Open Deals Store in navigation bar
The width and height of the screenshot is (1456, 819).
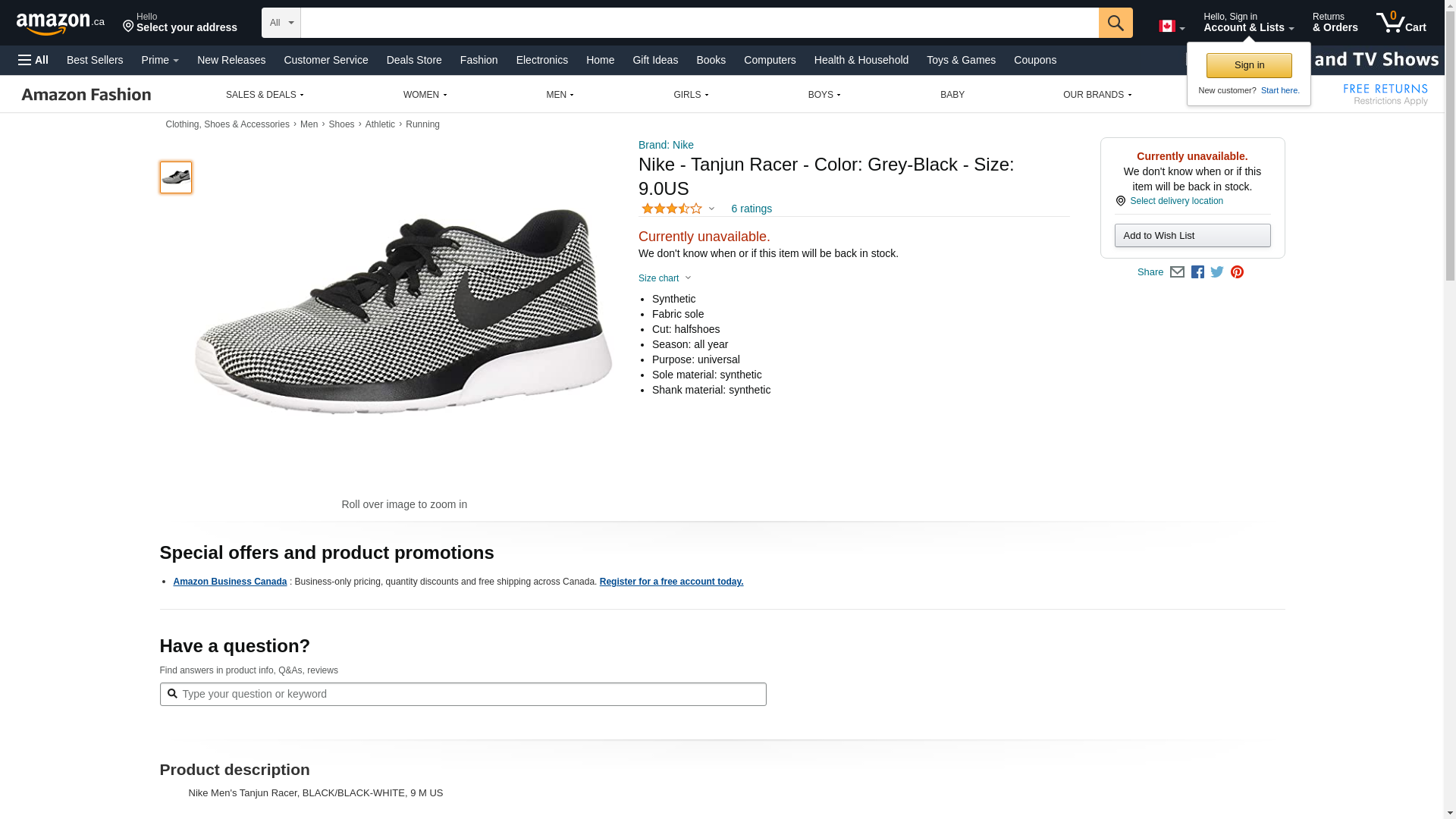point(413,60)
